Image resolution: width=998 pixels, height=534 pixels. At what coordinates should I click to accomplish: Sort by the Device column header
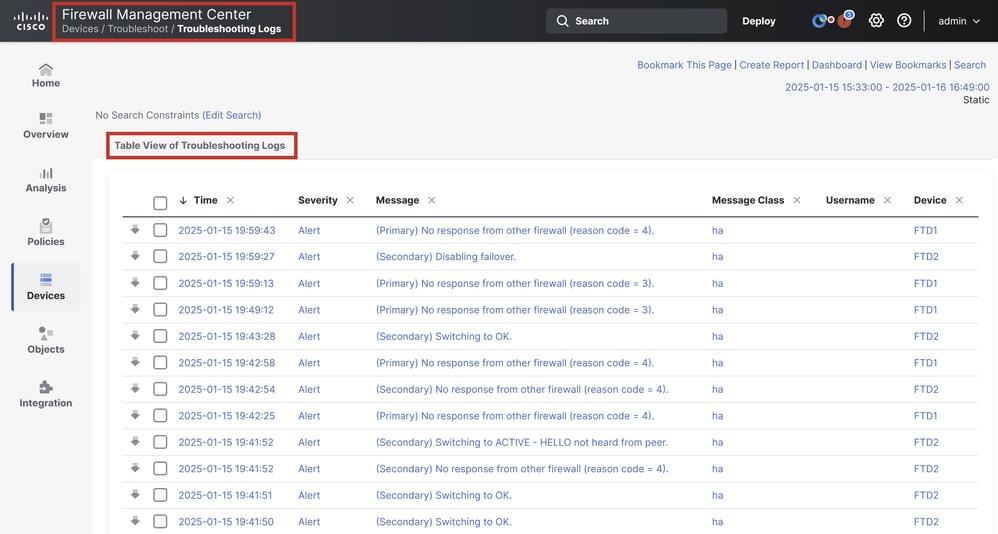point(930,200)
